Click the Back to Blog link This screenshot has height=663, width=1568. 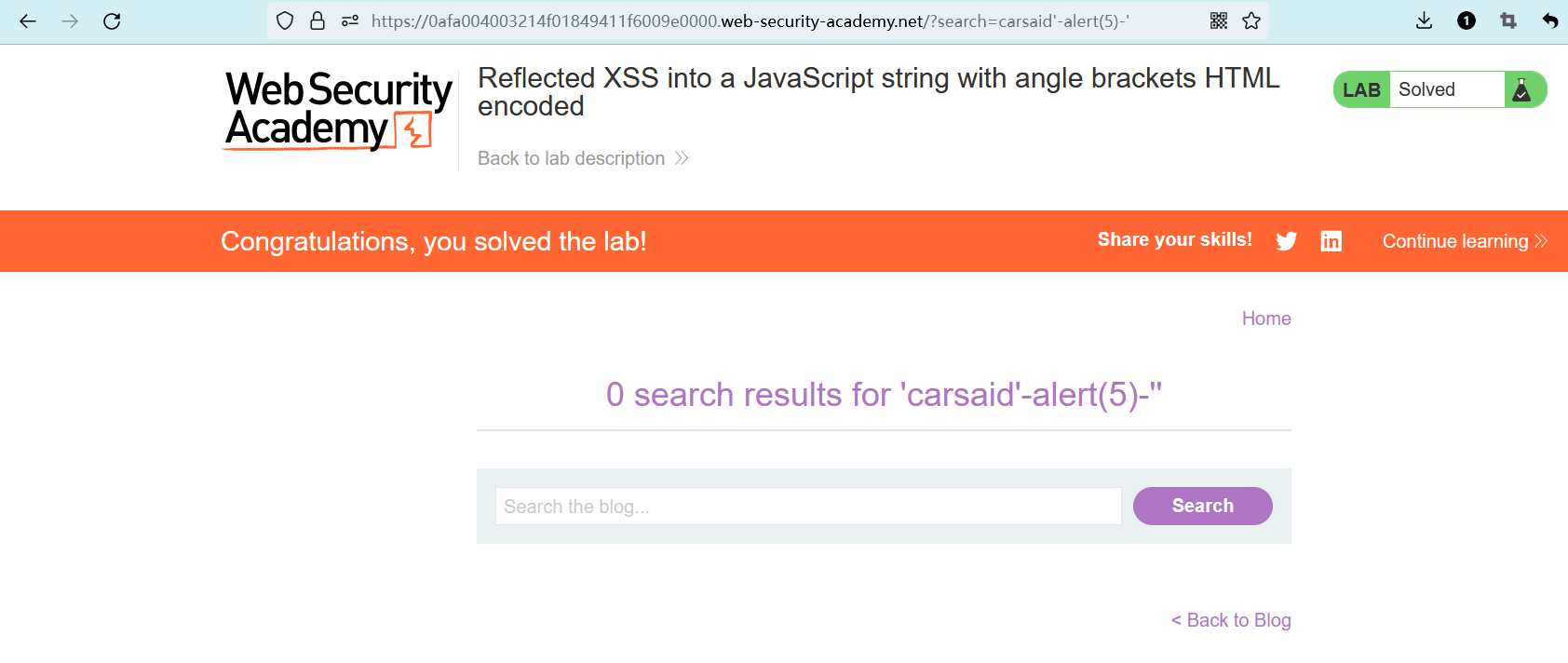[1231, 620]
